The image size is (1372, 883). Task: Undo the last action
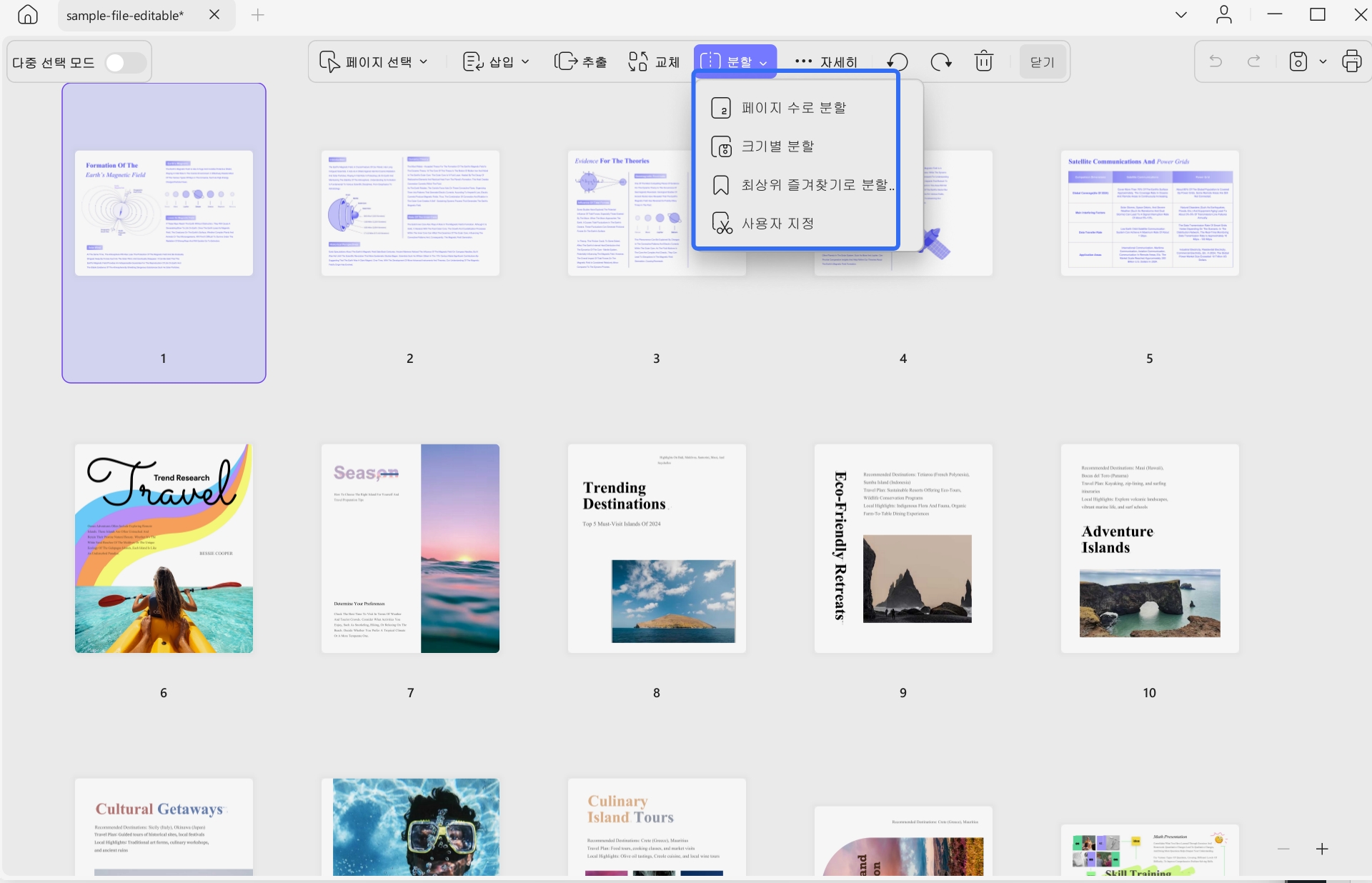(1216, 61)
